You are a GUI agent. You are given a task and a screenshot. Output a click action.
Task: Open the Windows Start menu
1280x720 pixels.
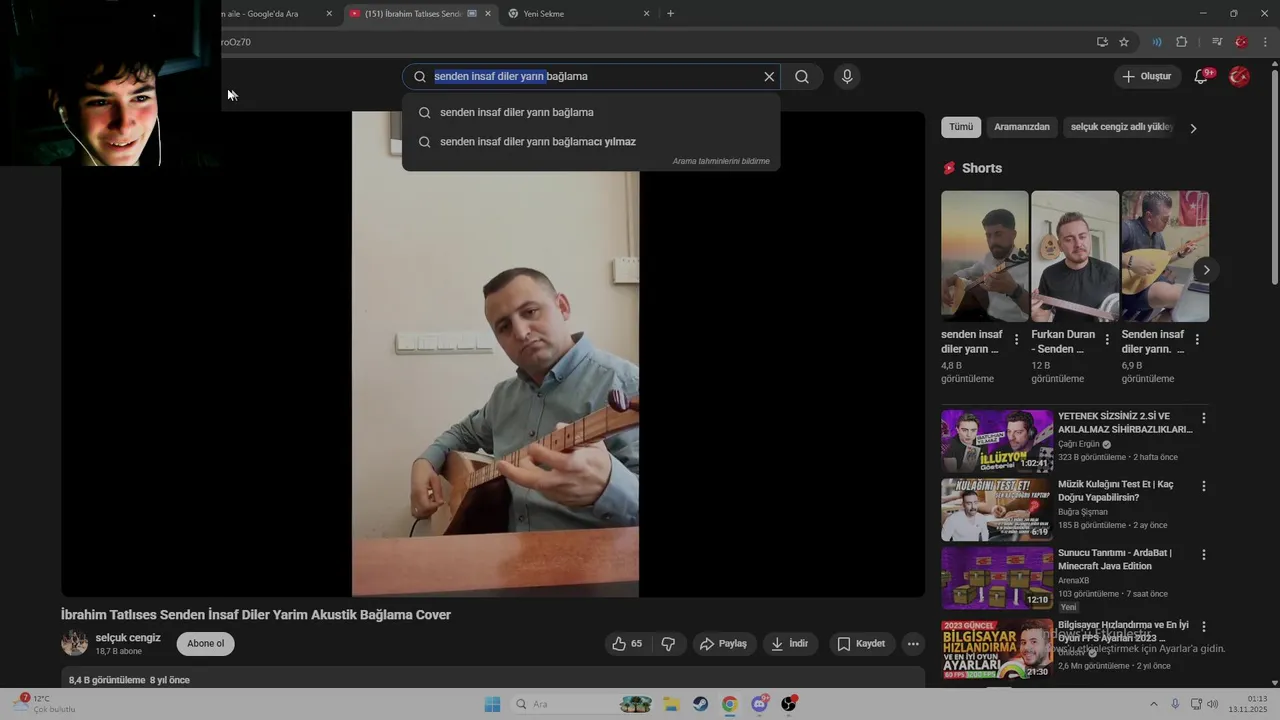coord(492,704)
